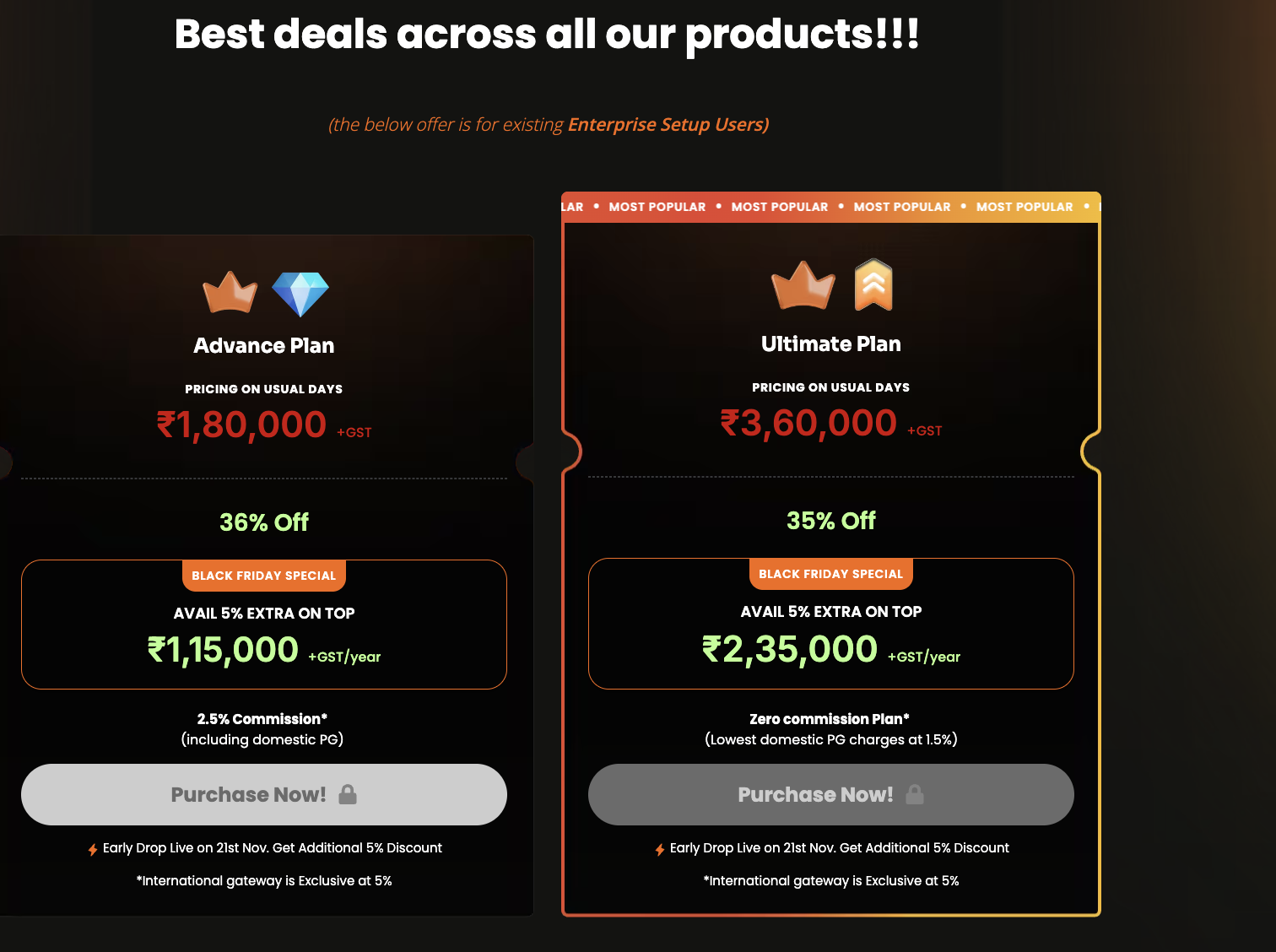Viewport: 1276px width, 952px height.
Task: Click the gold chevron badge icon
Action: 873,285
